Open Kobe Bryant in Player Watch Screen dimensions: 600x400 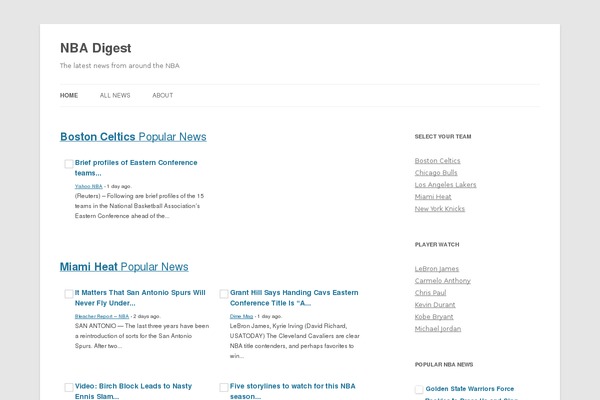pyautogui.click(x=434, y=317)
